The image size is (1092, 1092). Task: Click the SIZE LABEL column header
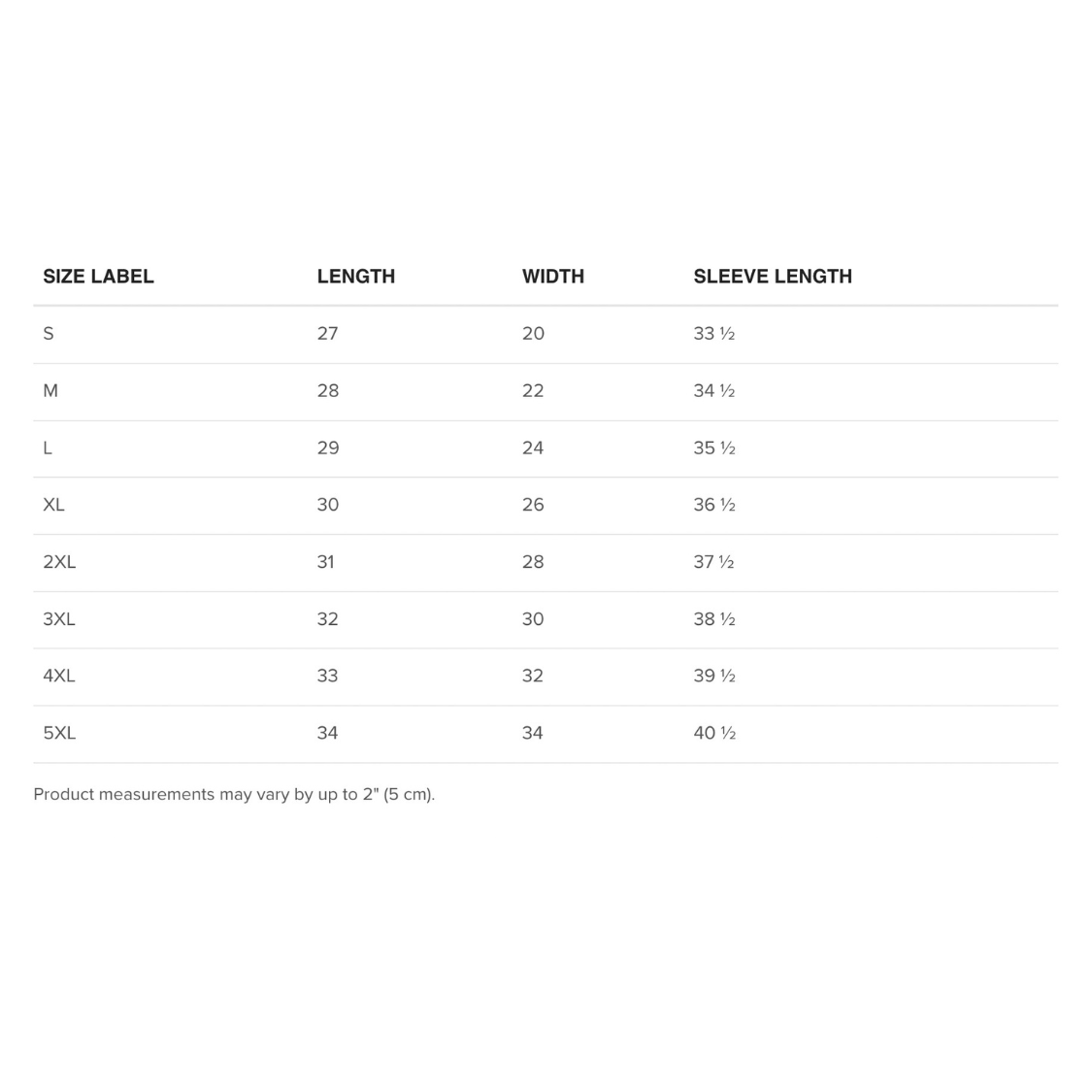tap(98, 277)
